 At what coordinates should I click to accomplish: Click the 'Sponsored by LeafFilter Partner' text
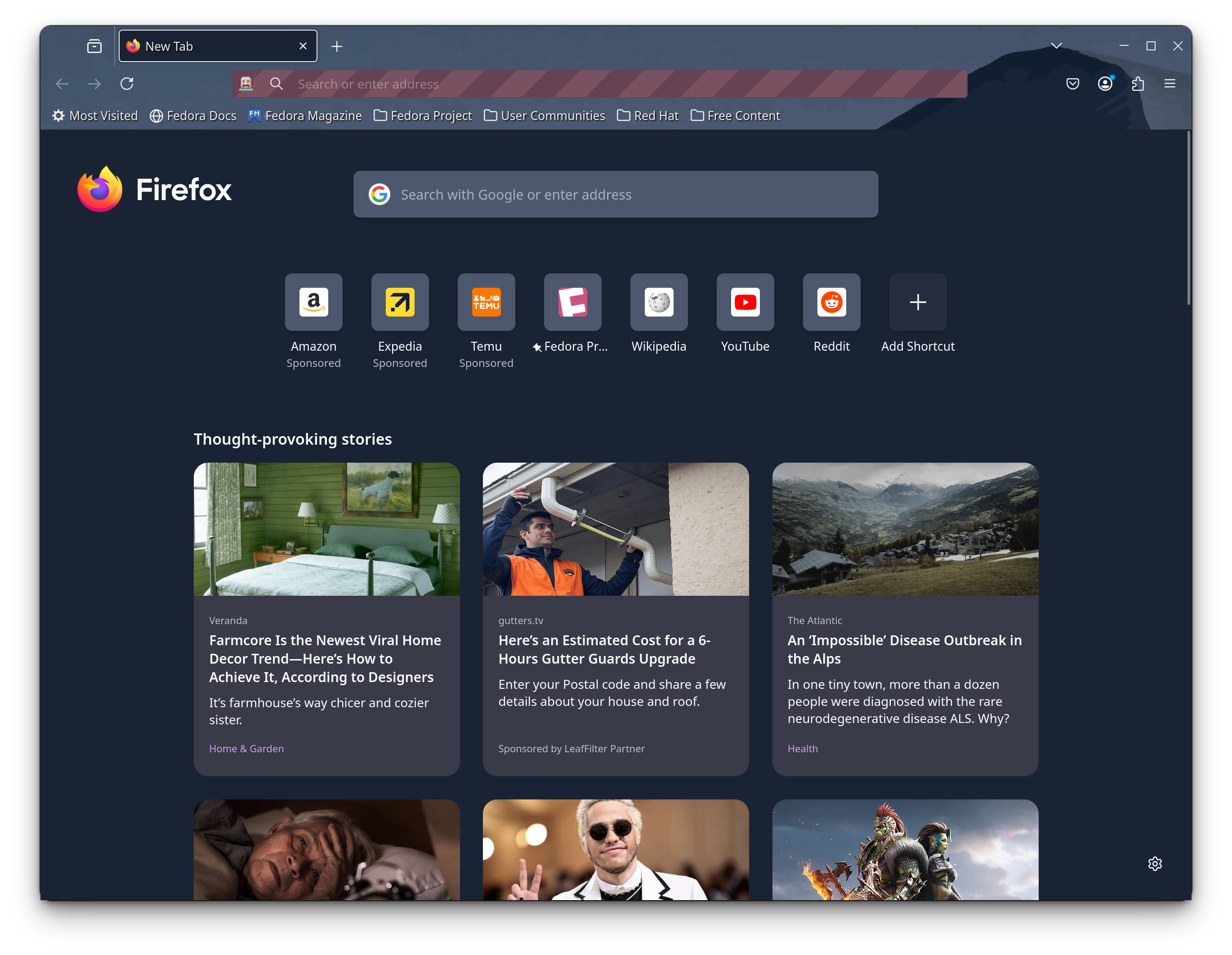tap(571, 749)
